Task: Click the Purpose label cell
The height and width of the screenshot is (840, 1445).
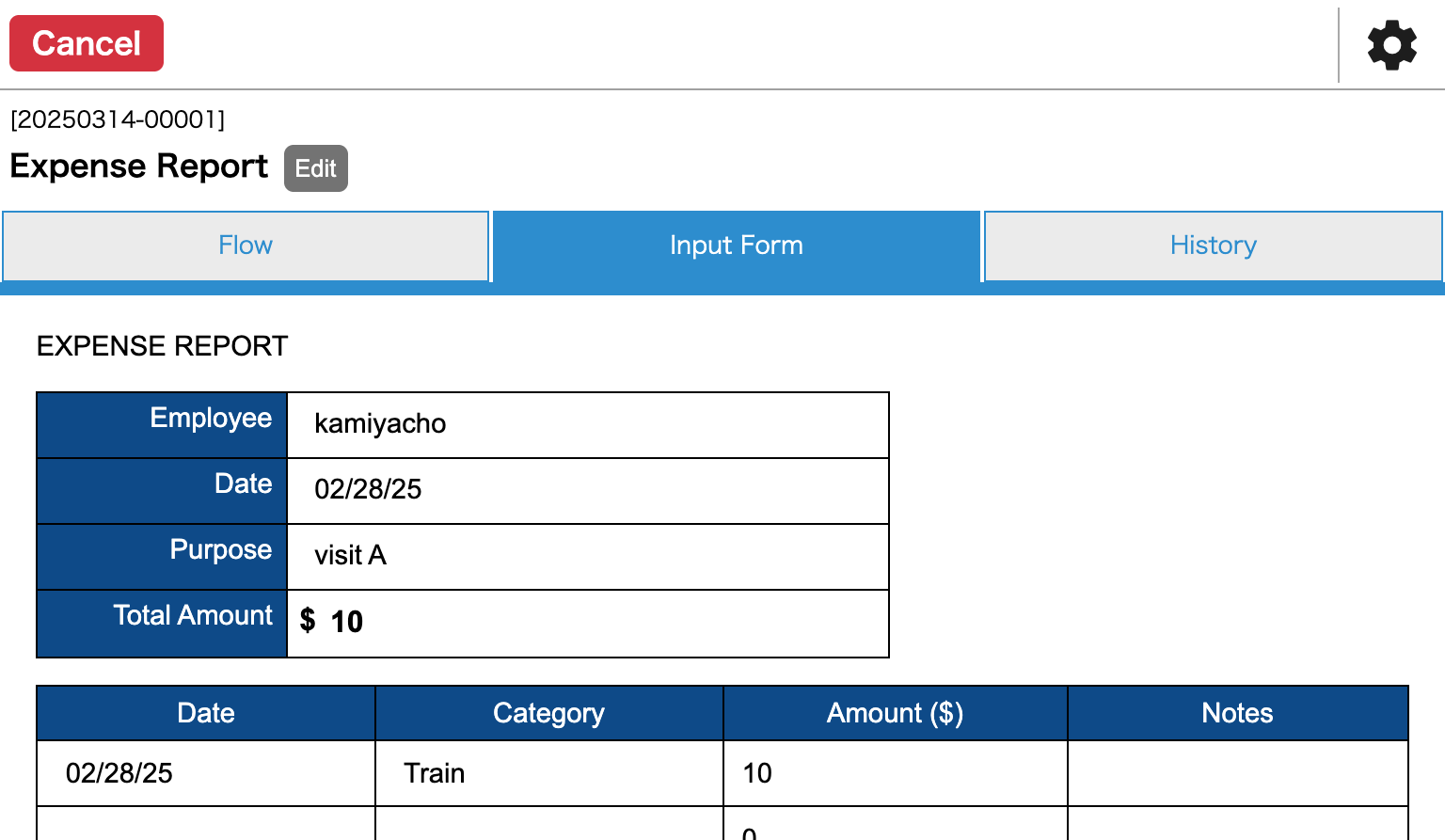Action: [162, 557]
